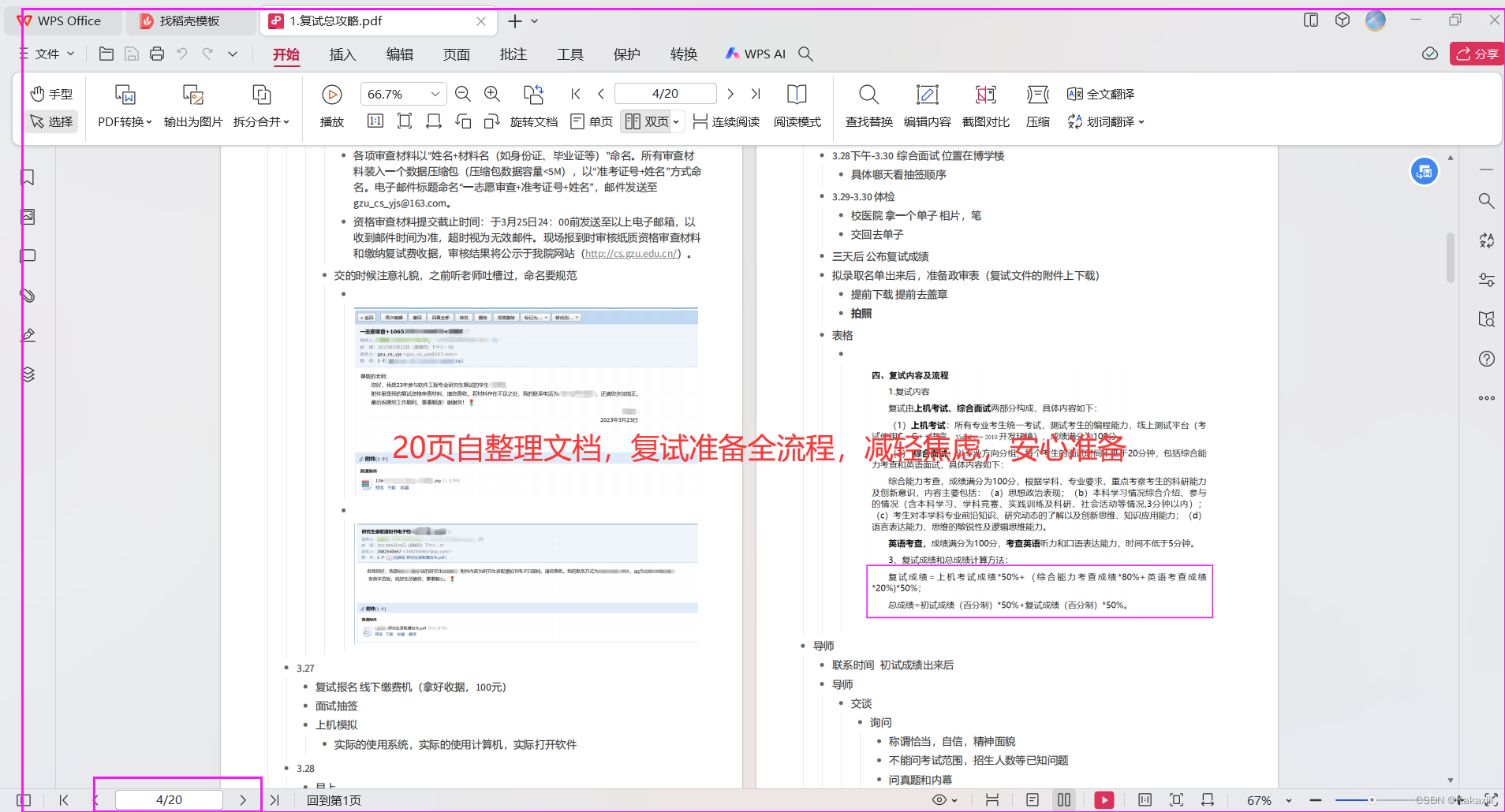1505x812 pixels.
Task: Adjust the status bar zoom slider
Action: click(1372, 800)
